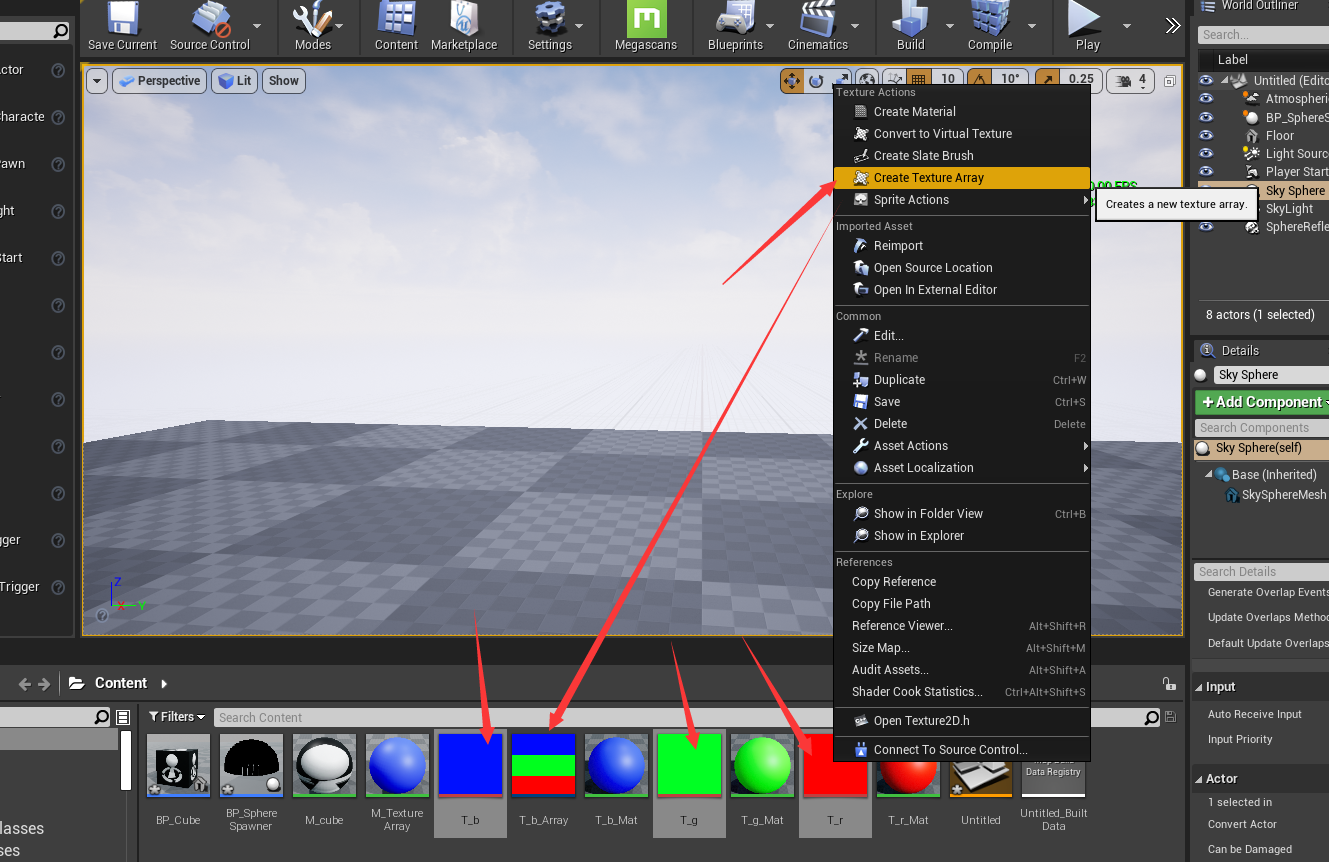Launch the Marketplace from the toolbar
1329x862 pixels.
[464, 26]
